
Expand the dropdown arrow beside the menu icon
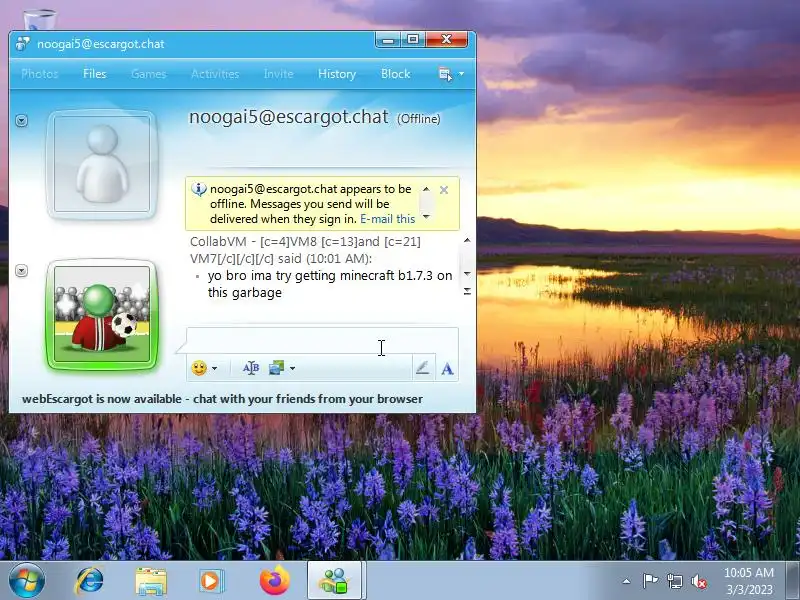coord(461,74)
